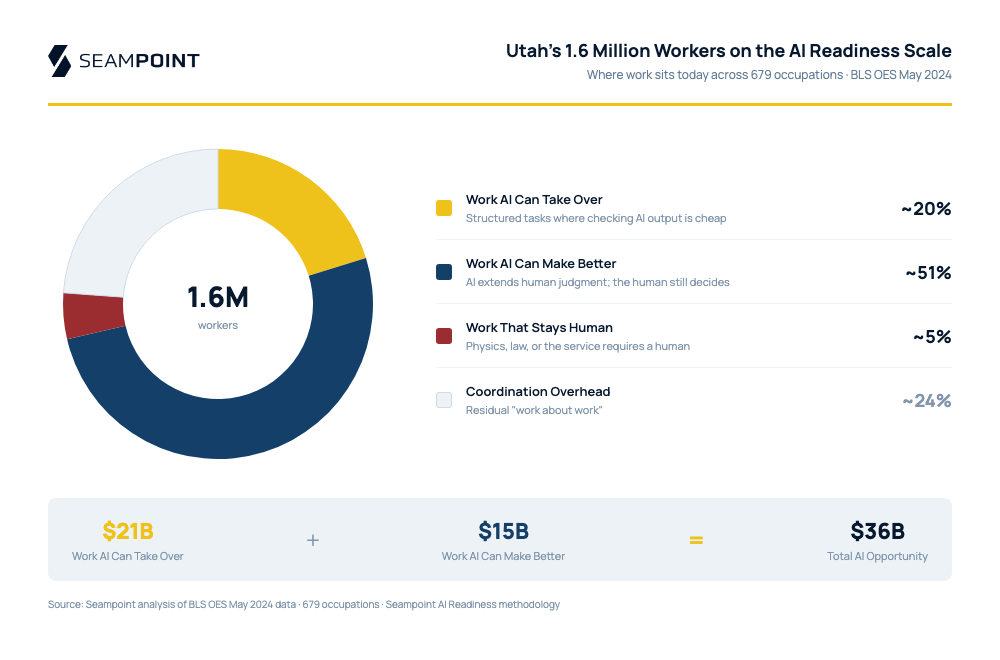
Task: Click the plus symbol between $21B and $15B
Action: point(313,539)
